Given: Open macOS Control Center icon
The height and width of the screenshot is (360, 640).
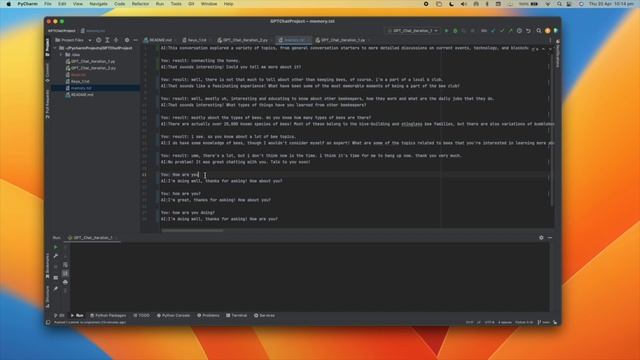Looking at the screenshot, I should 569,4.
